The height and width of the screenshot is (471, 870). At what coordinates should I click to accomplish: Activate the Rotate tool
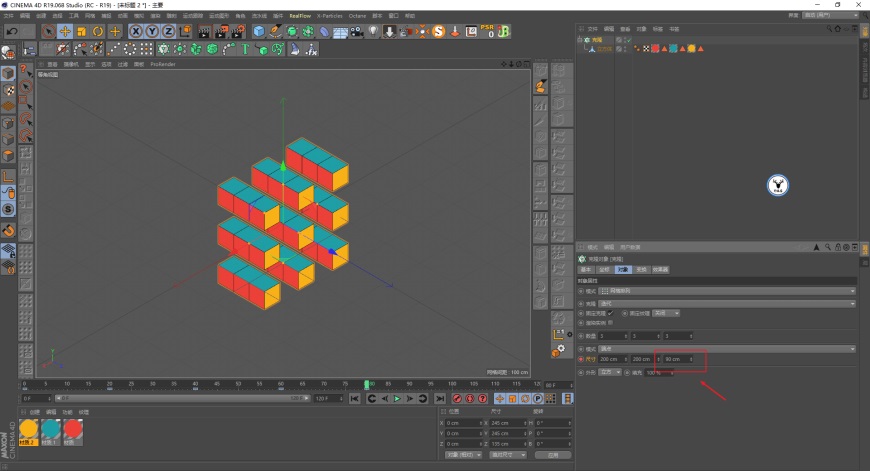(98, 32)
